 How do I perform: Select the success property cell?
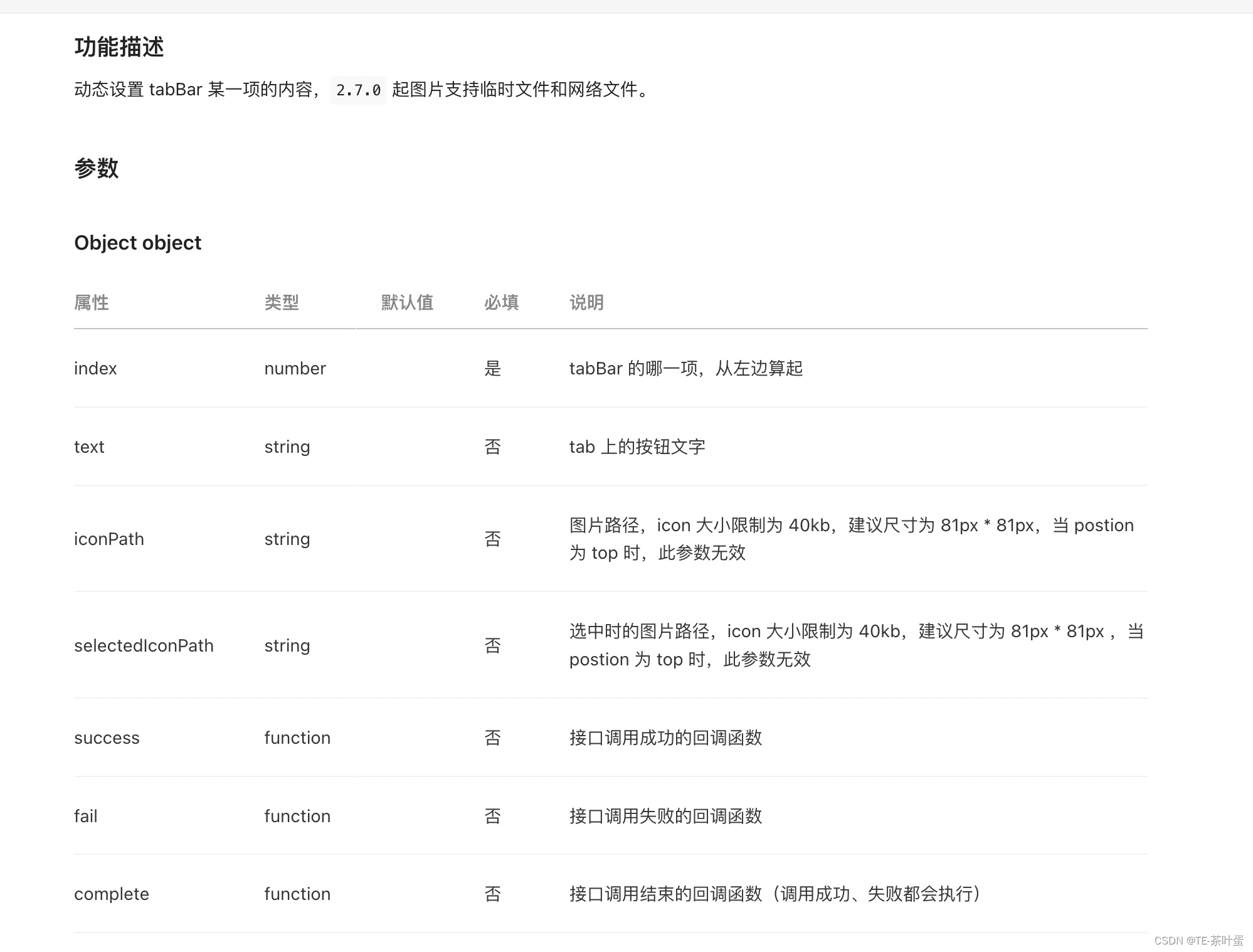[x=107, y=738]
